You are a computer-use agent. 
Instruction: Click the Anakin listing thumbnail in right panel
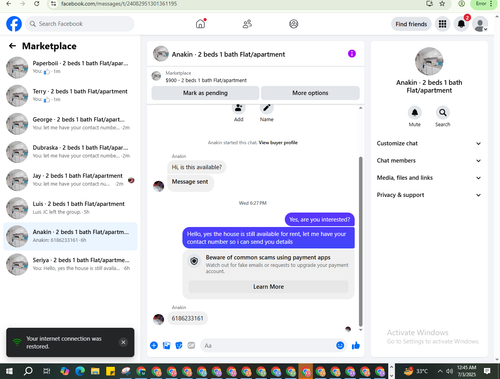429,61
